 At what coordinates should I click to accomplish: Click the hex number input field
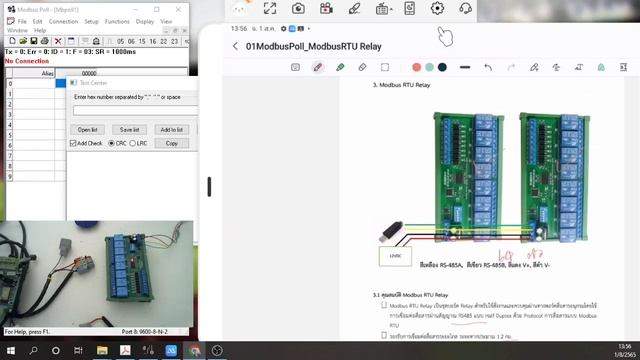136,110
